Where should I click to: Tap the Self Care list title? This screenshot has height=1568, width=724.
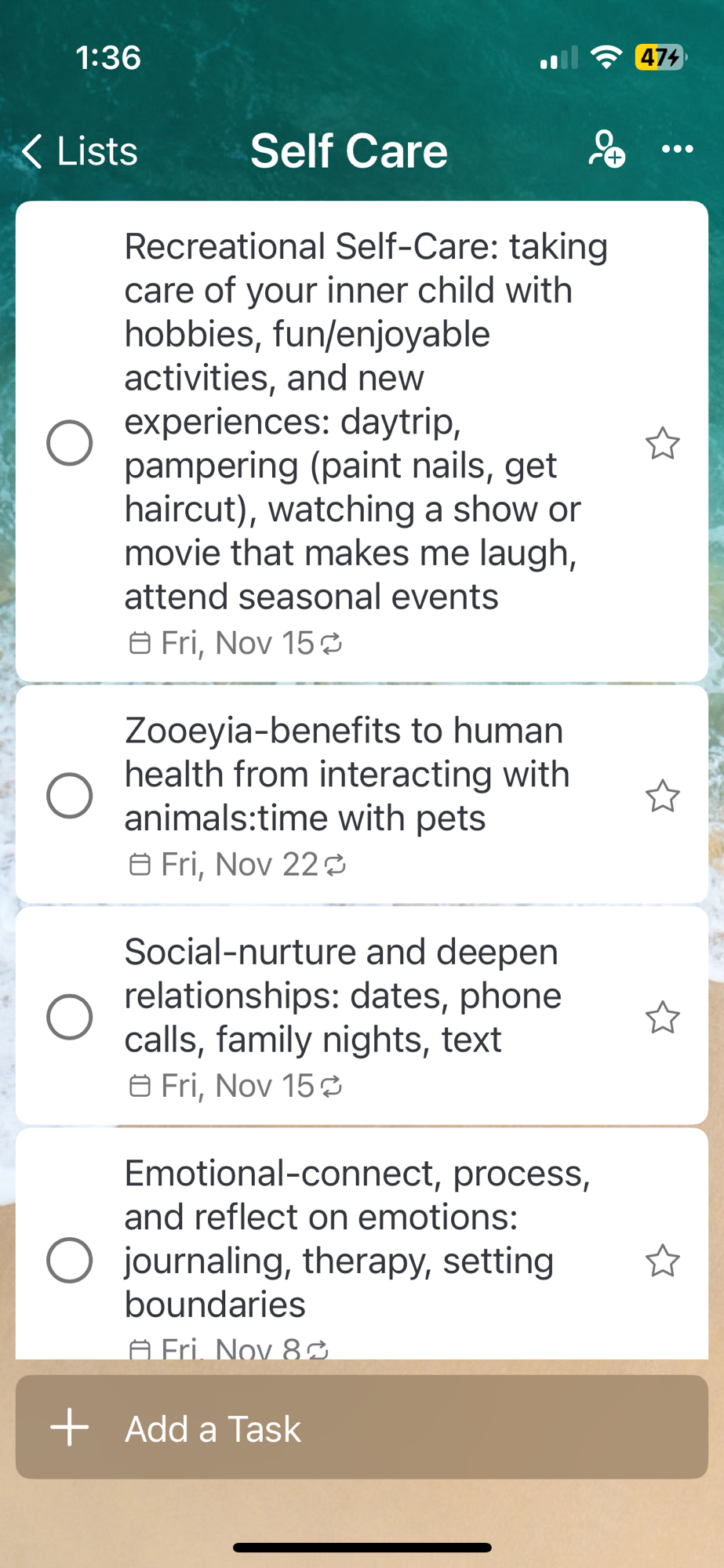(x=349, y=151)
